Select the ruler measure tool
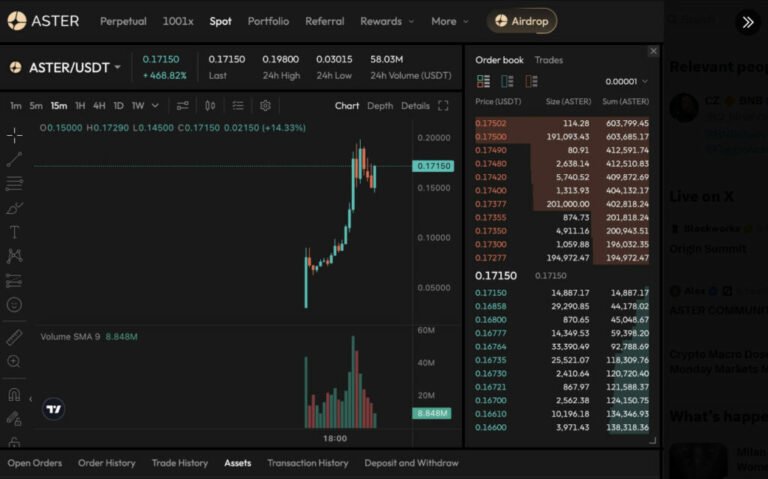Screen dimensions: 768x479 click(x=15, y=337)
